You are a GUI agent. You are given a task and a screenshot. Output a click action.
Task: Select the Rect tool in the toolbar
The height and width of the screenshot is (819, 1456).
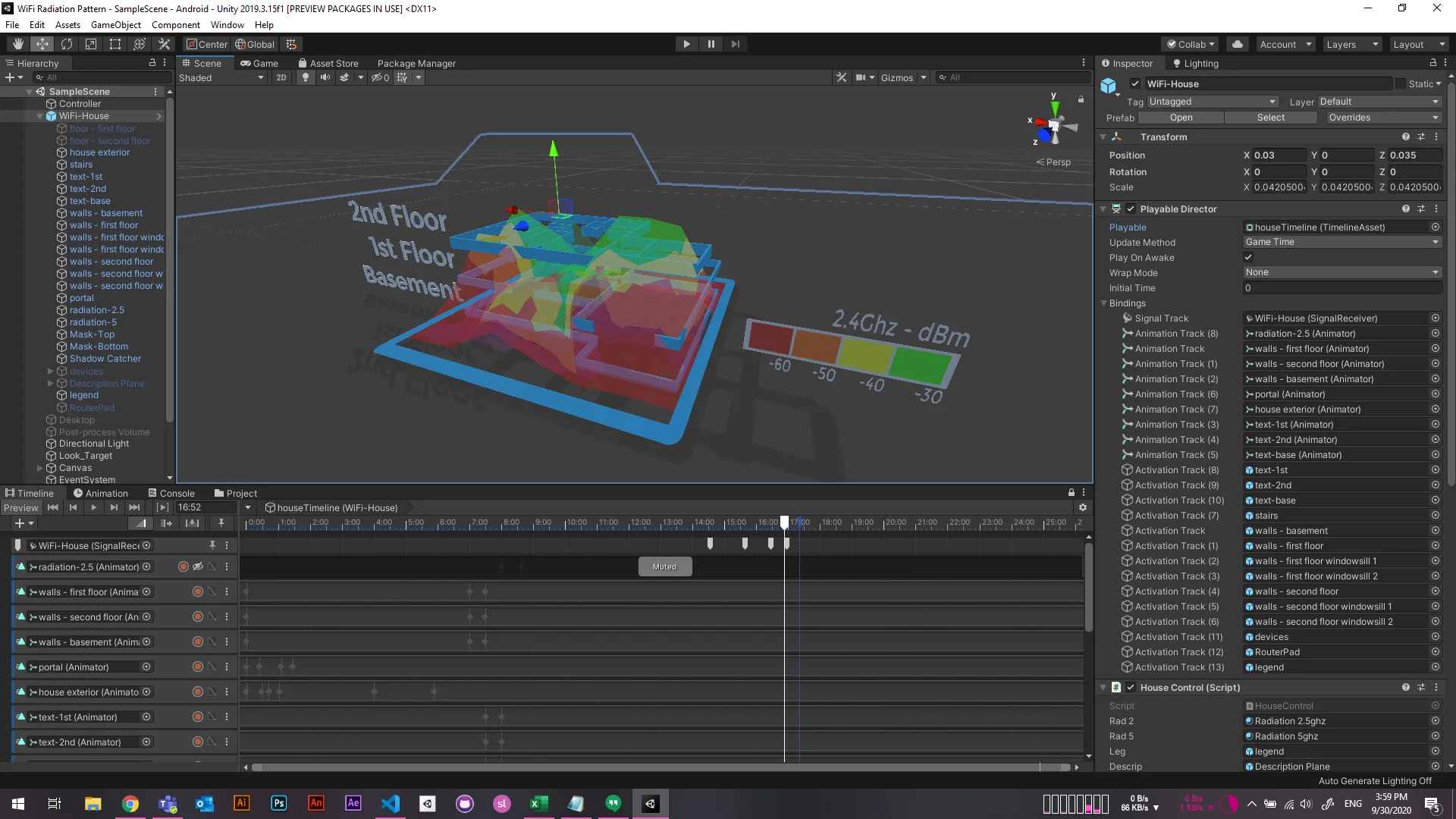click(x=115, y=44)
